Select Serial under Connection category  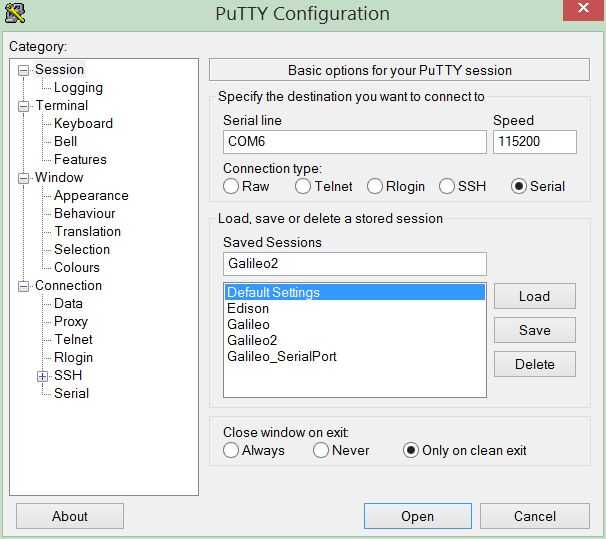[x=71, y=394]
